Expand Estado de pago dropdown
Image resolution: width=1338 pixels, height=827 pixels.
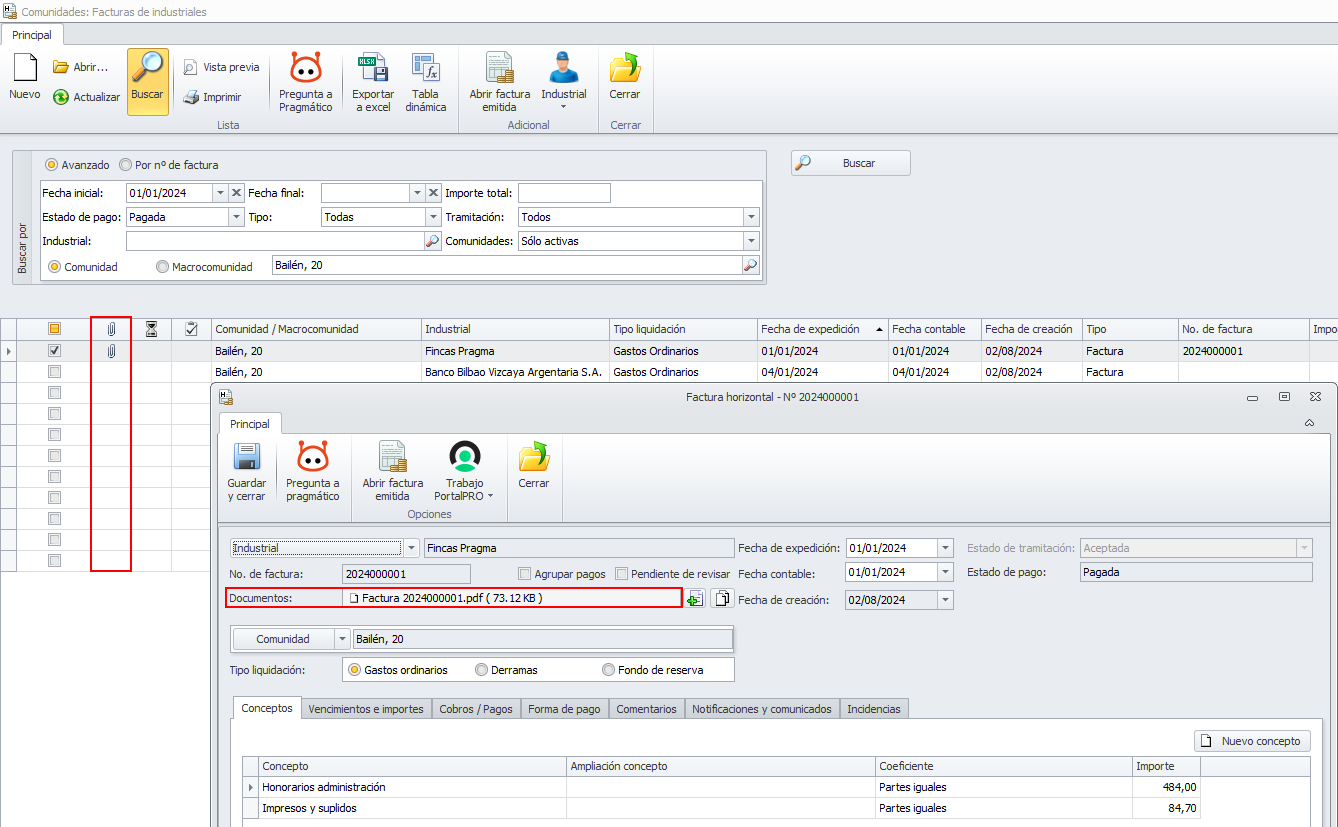236,217
